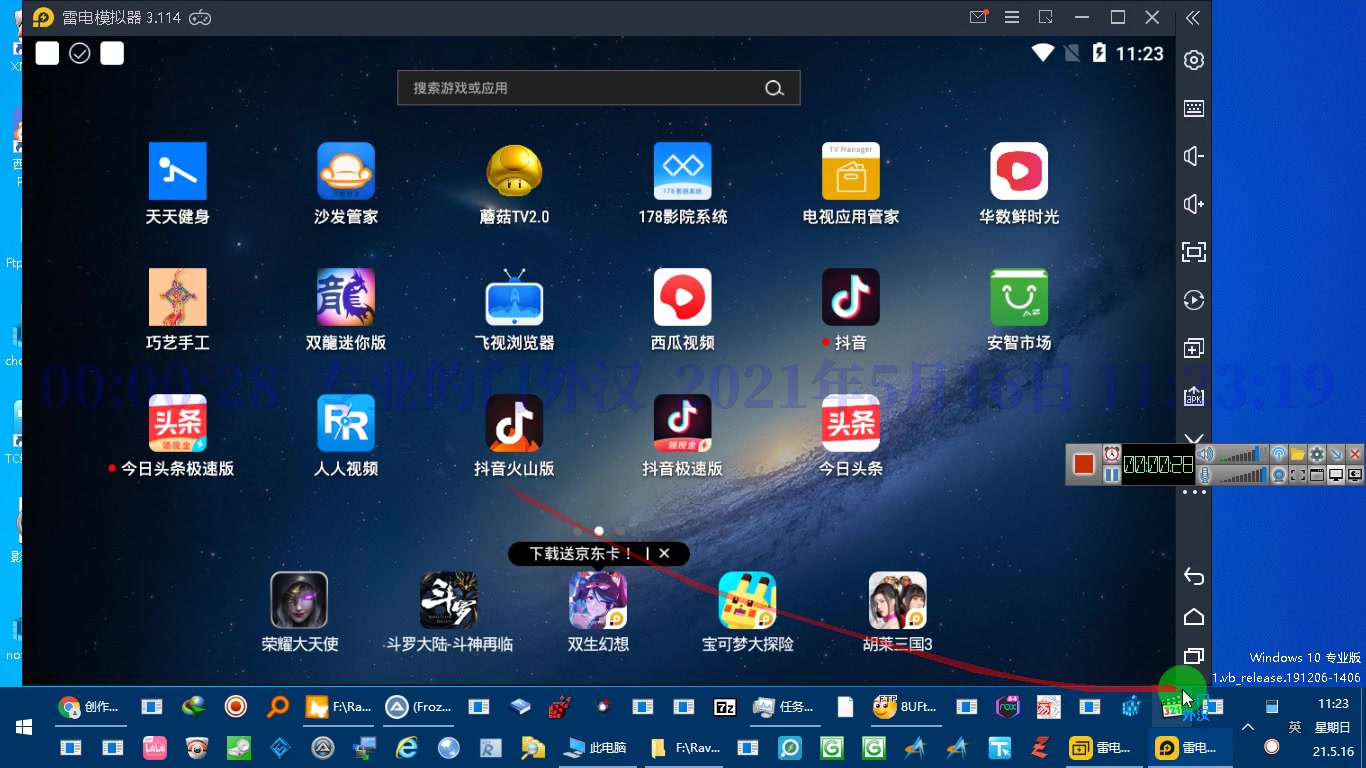Screen dimensions: 1366x768
Task: Toggle recorder webcam capture
Action: [1279, 475]
